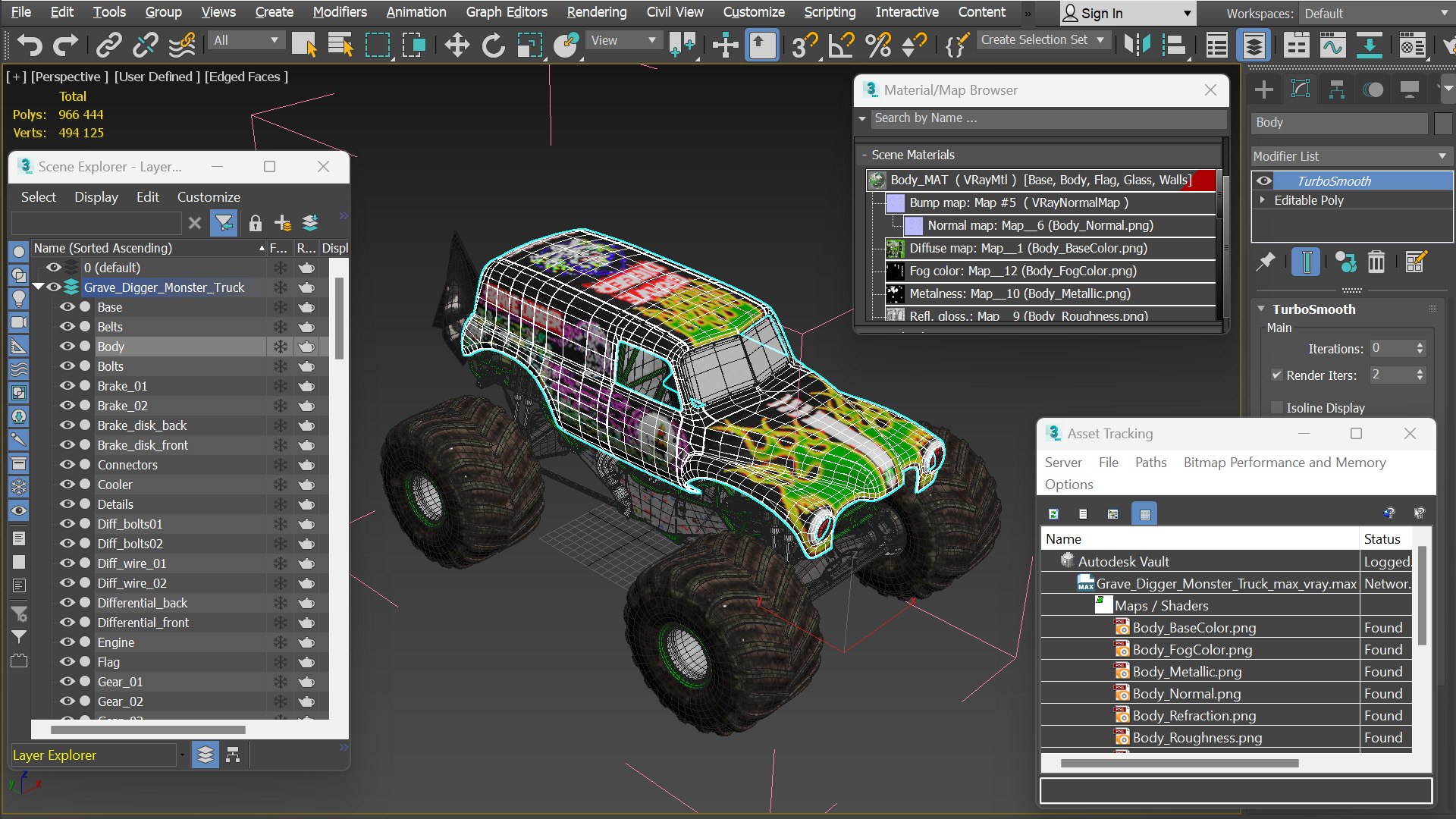
Task: Open the Align tool
Action: [1174, 45]
